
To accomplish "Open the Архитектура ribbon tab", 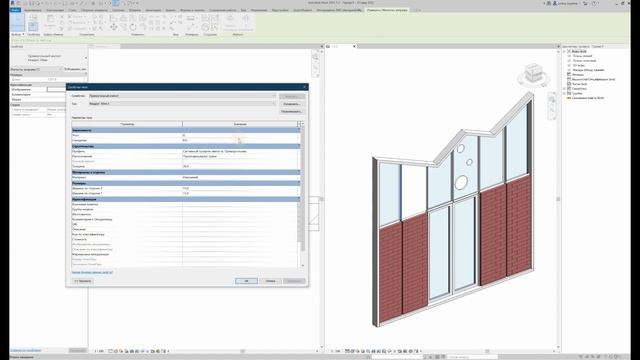I will 33,10.
